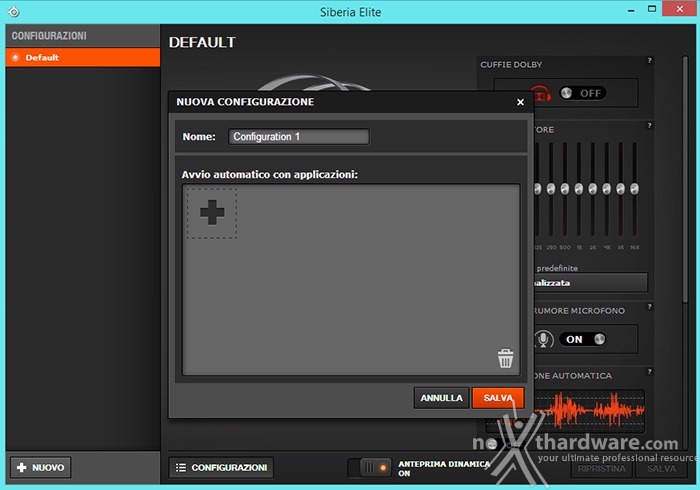
Task: Click the SteelSeries logo icon in title bar
Action: (14, 12)
